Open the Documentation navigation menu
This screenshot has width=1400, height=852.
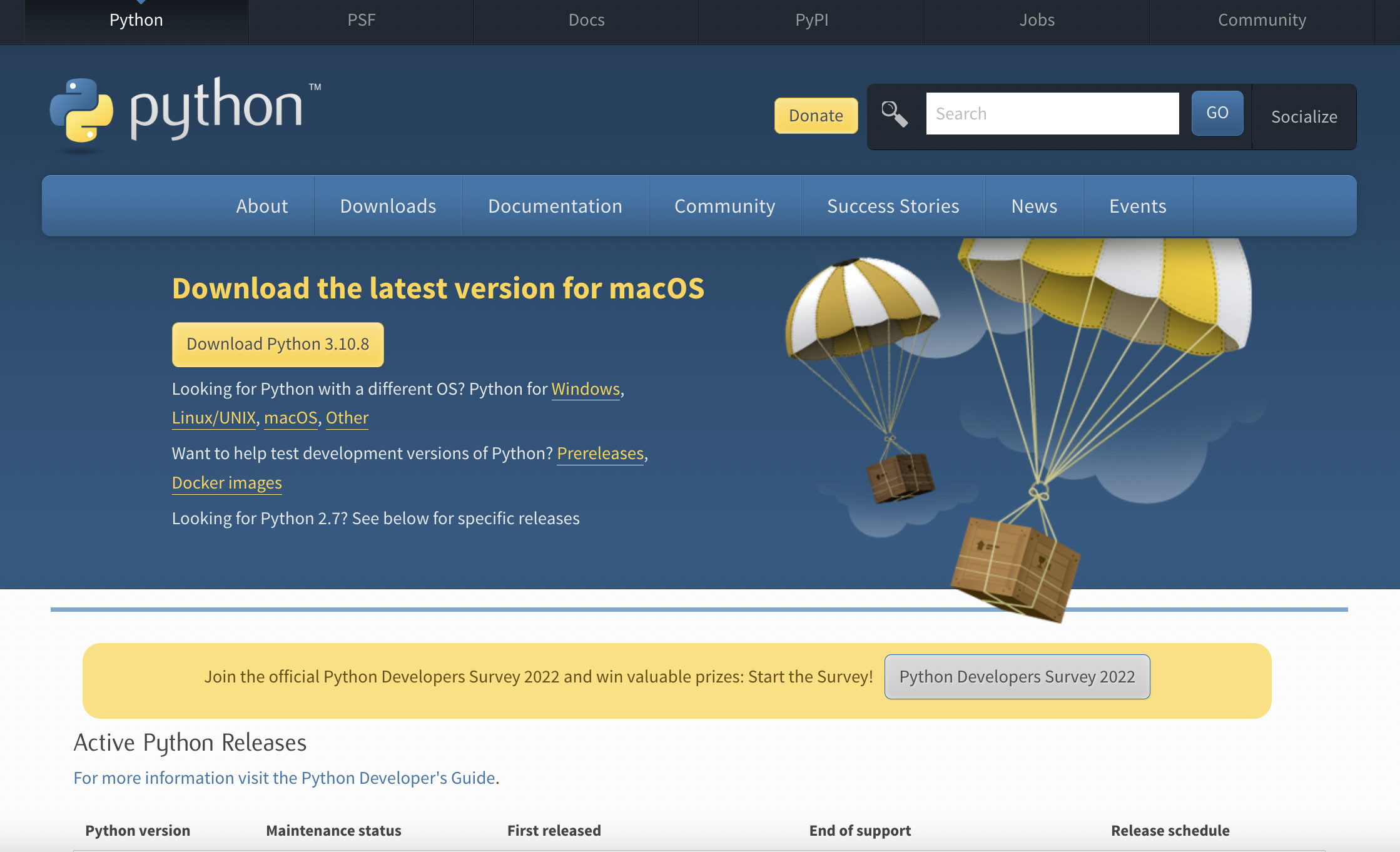click(x=555, y=206)
